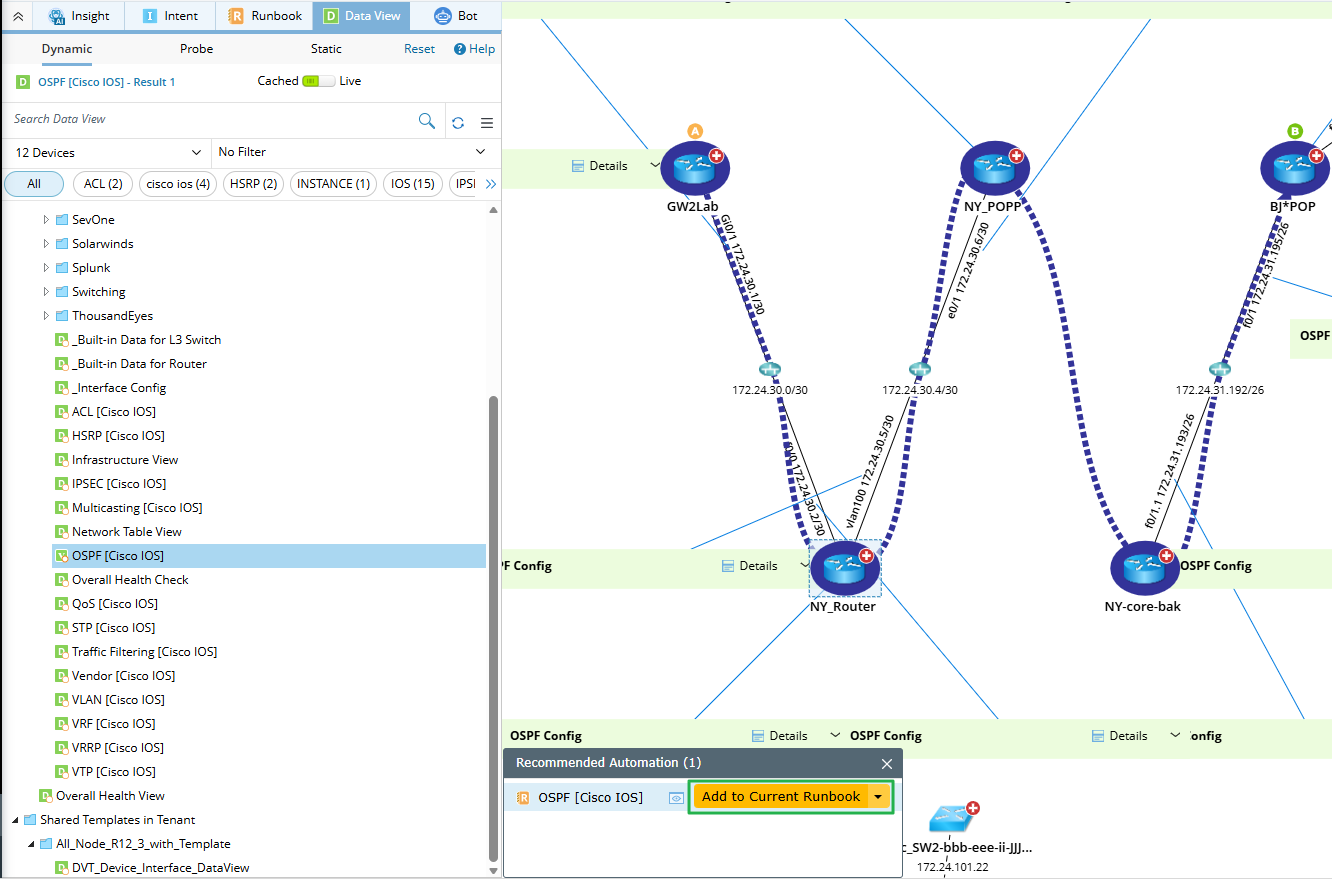
Task: Click the Reset link
Action: click(x=419, y=49)
